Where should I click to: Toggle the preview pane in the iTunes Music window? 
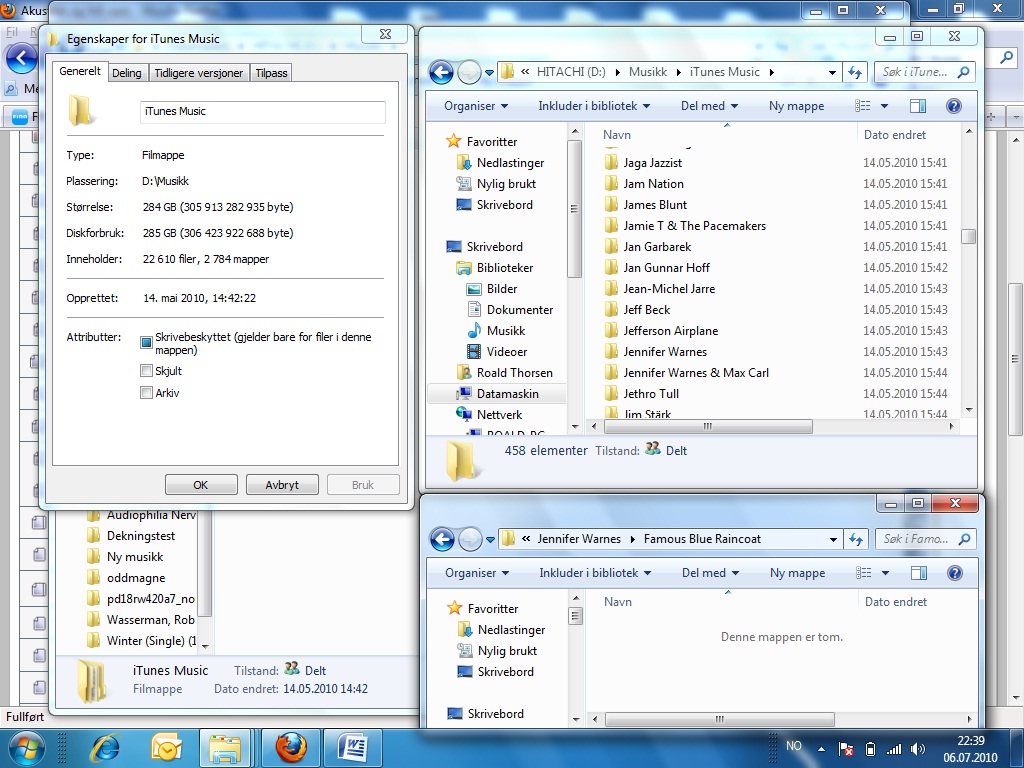point(918,106)
